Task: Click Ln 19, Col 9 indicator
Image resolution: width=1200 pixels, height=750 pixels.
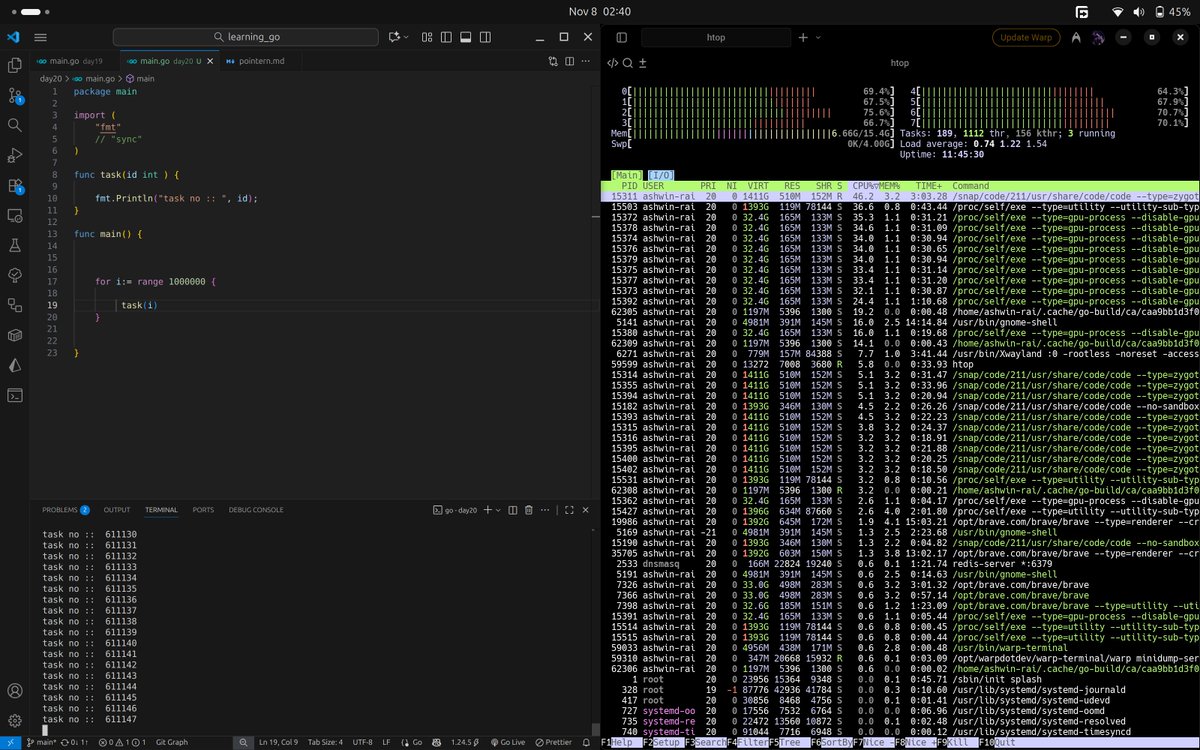Action: [280, 742]
